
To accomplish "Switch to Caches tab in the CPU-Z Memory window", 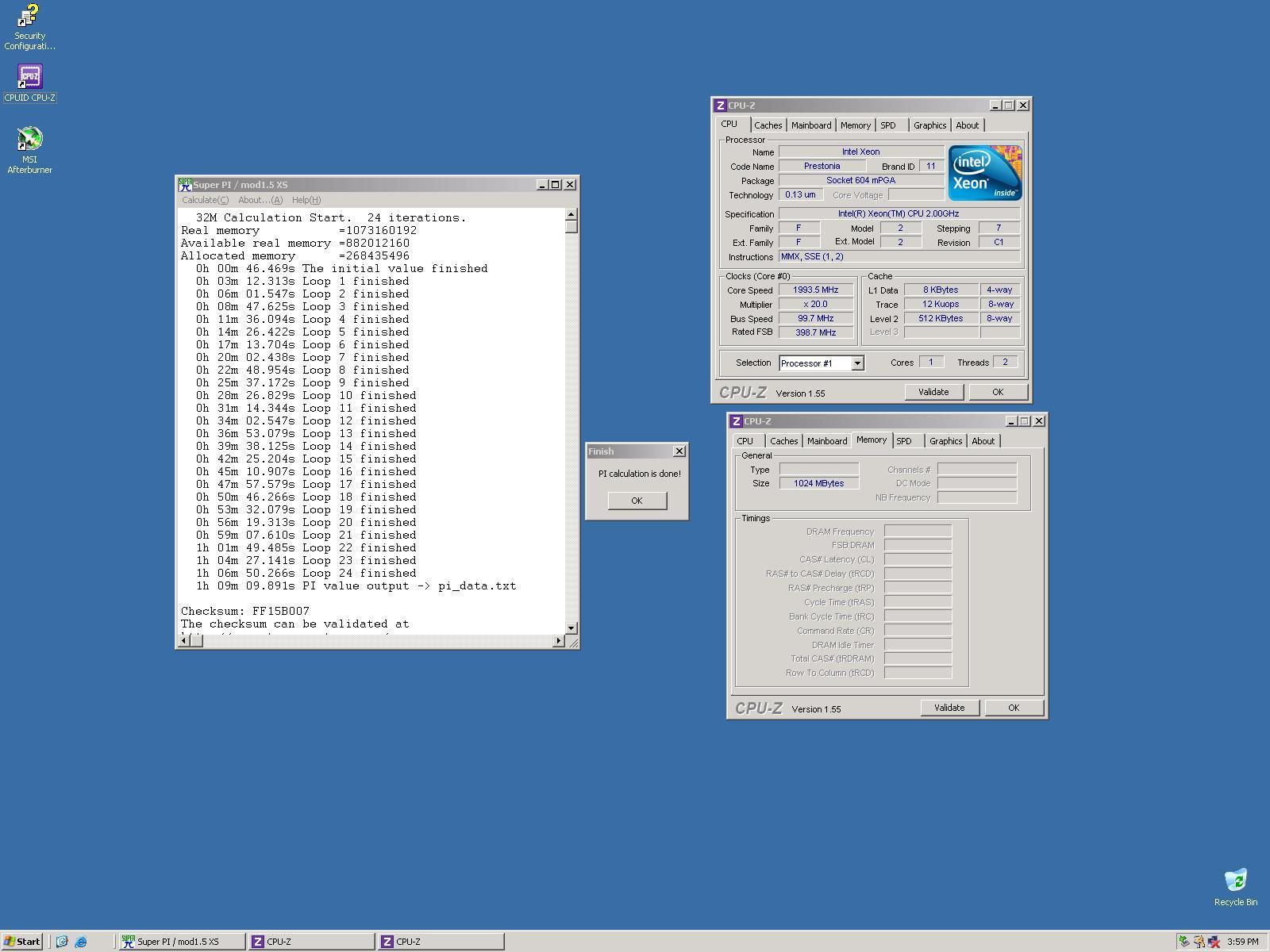I will pos(783,441).
